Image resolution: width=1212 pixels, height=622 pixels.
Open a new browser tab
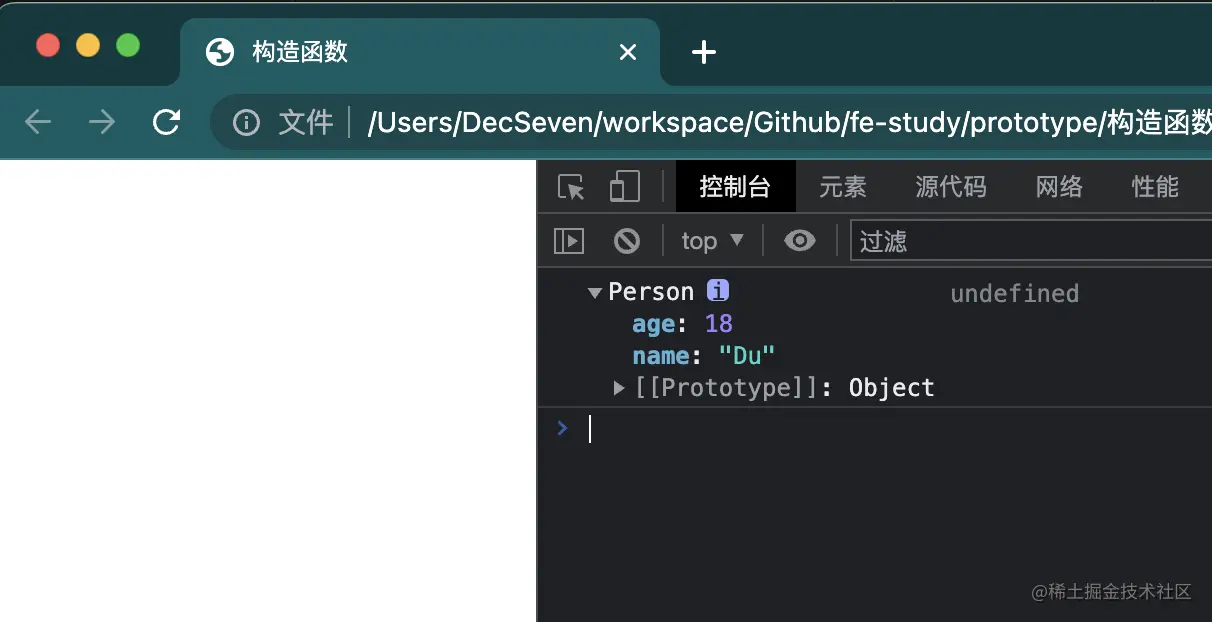(704, 52)
